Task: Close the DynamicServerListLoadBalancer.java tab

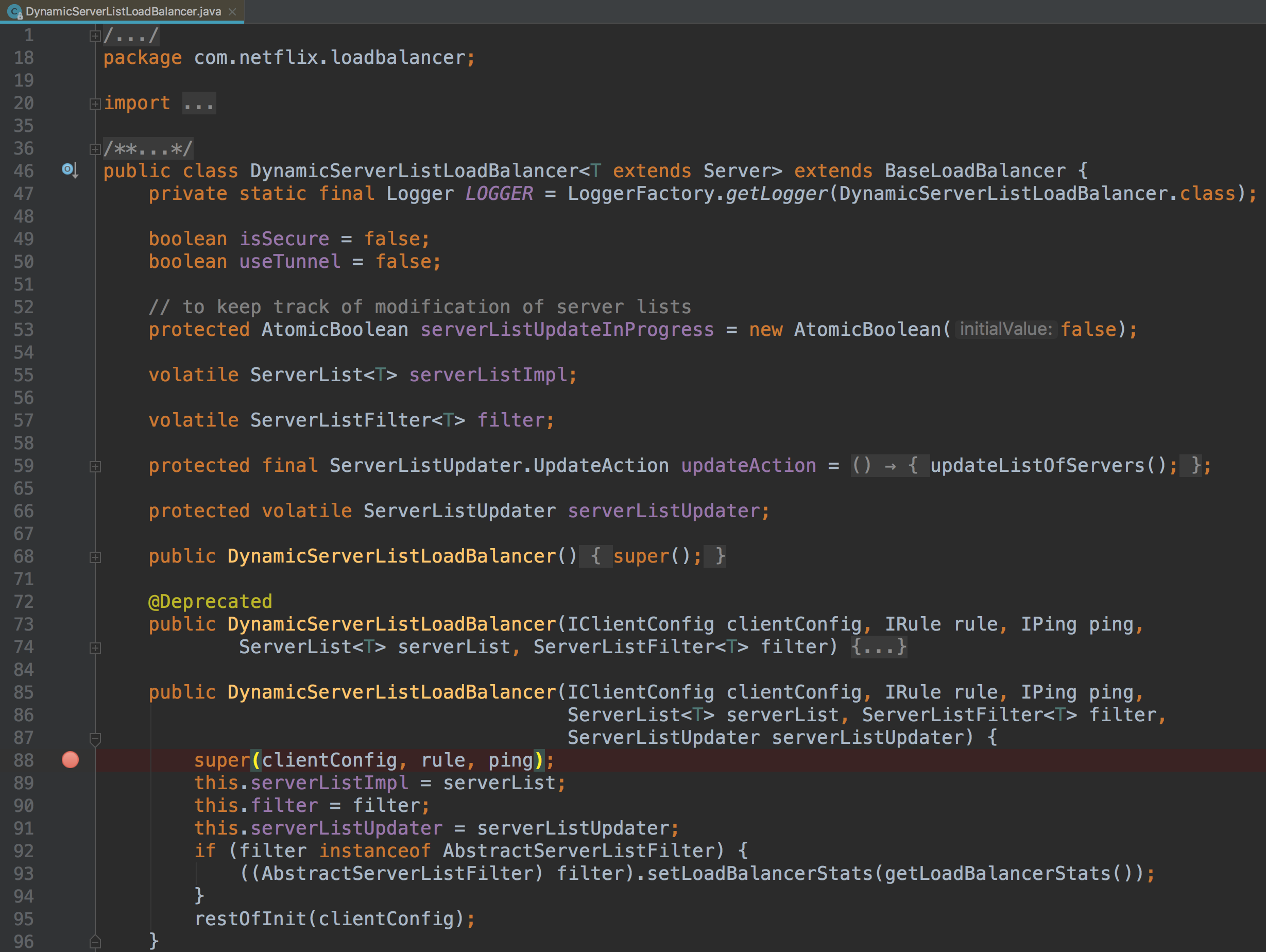Action: coord(232,11)
